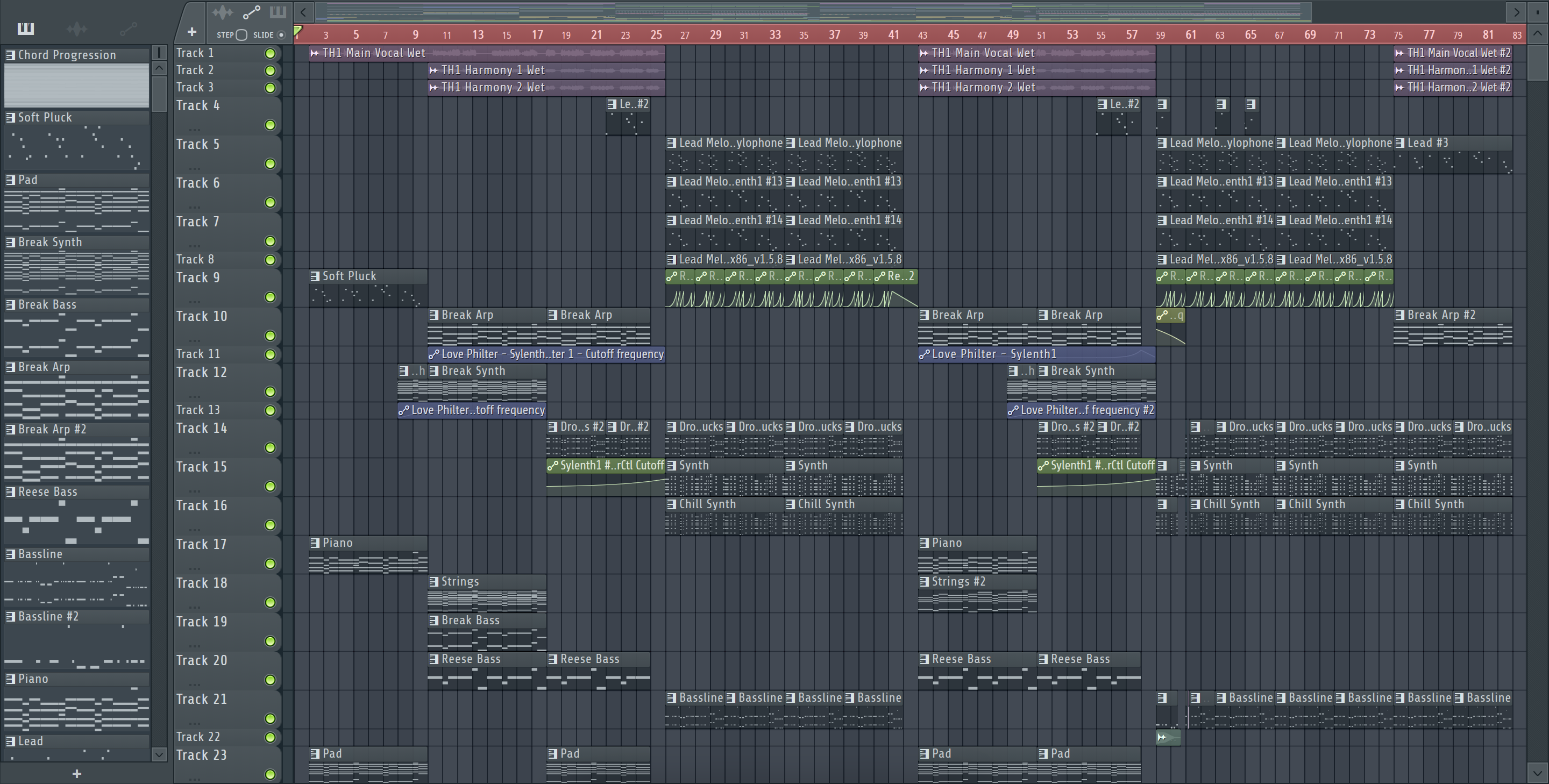This screenshot has height=784, width=1549.
Task: Click the pattern icon of Break Arp #2 clip
Action: click(1400, 315)
